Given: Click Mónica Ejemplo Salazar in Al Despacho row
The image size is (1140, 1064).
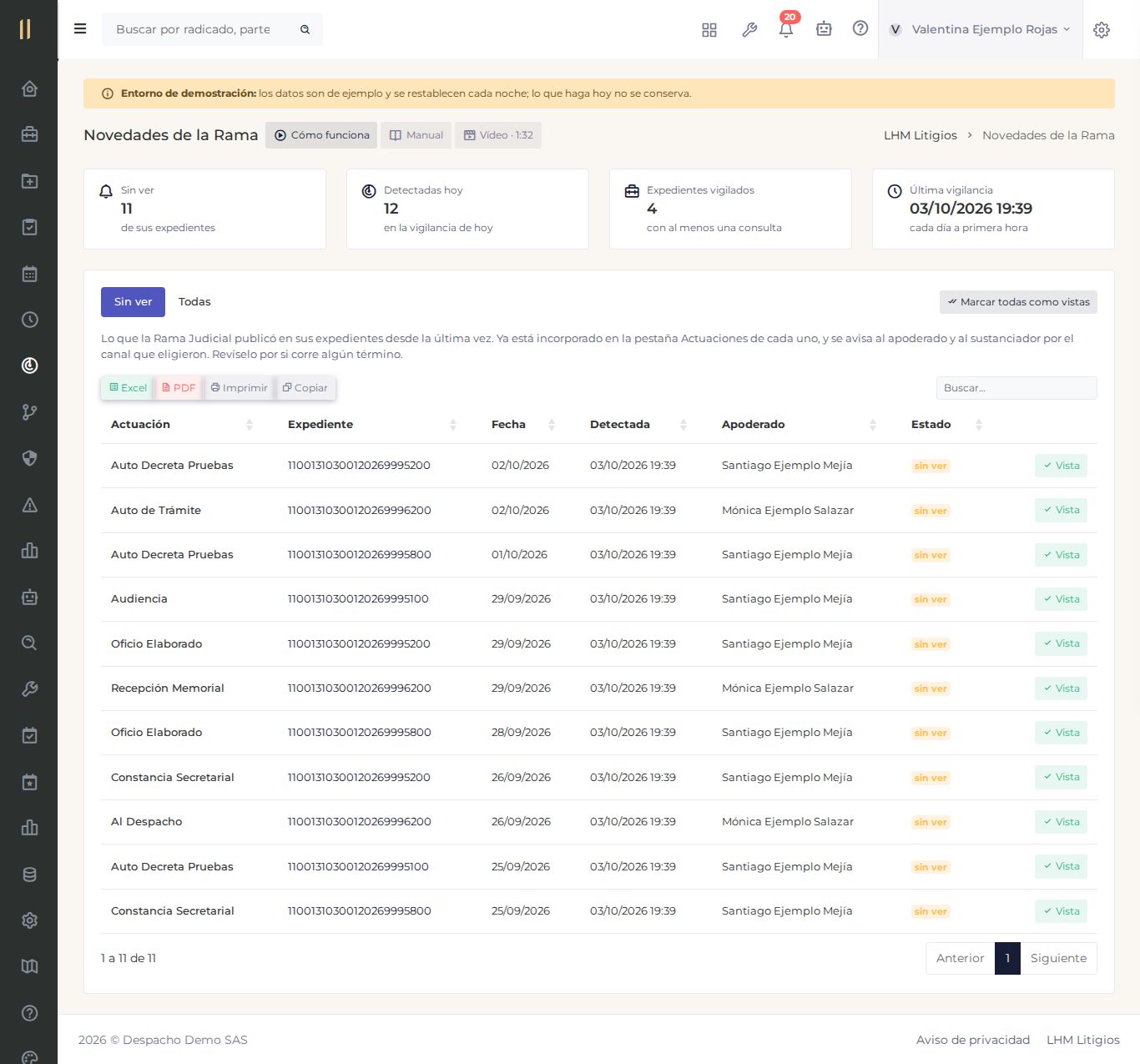Looking at the screenshot, I should pyautogui.click(x=788, y=822).
